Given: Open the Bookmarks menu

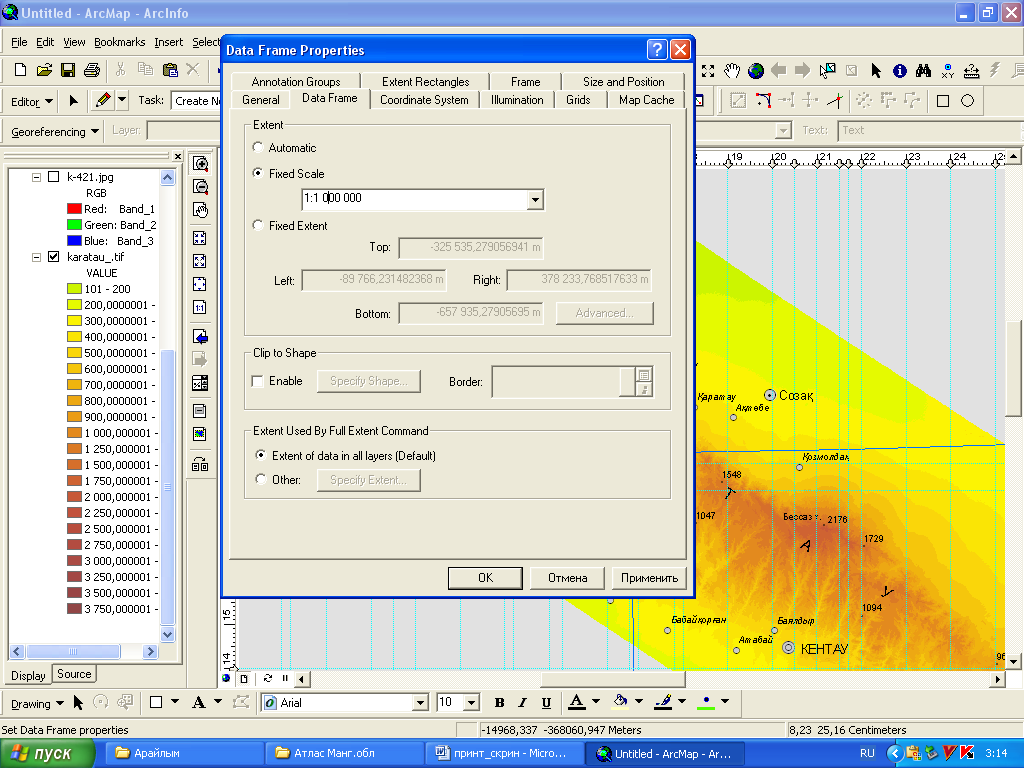Looking at the screenshot, I should pos(120,42).
